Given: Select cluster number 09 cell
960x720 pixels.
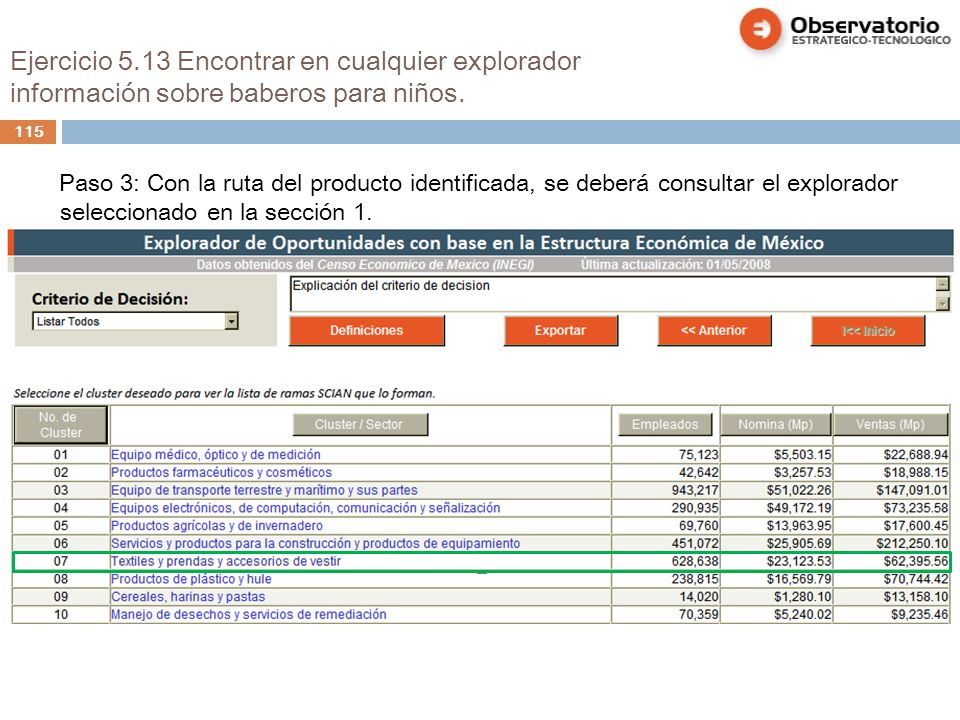Looking at the screenshot, I should click(x=61, y=597).
